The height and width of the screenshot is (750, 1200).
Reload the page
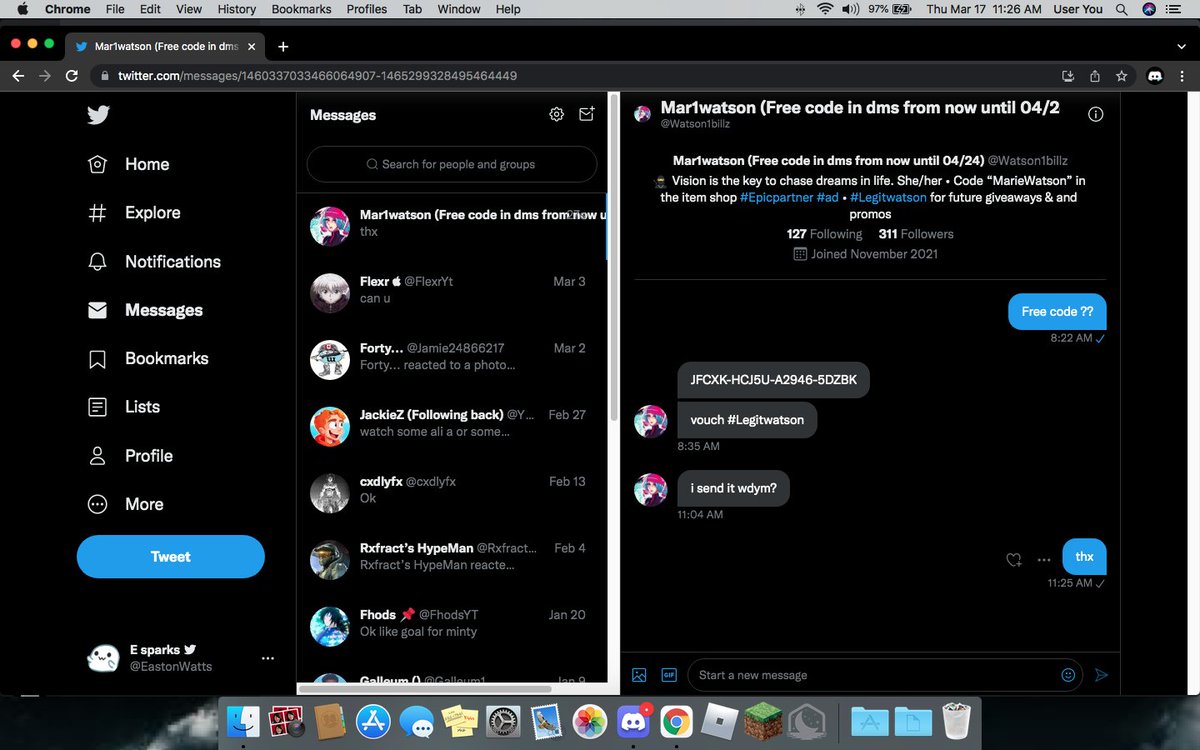(72, 76)
